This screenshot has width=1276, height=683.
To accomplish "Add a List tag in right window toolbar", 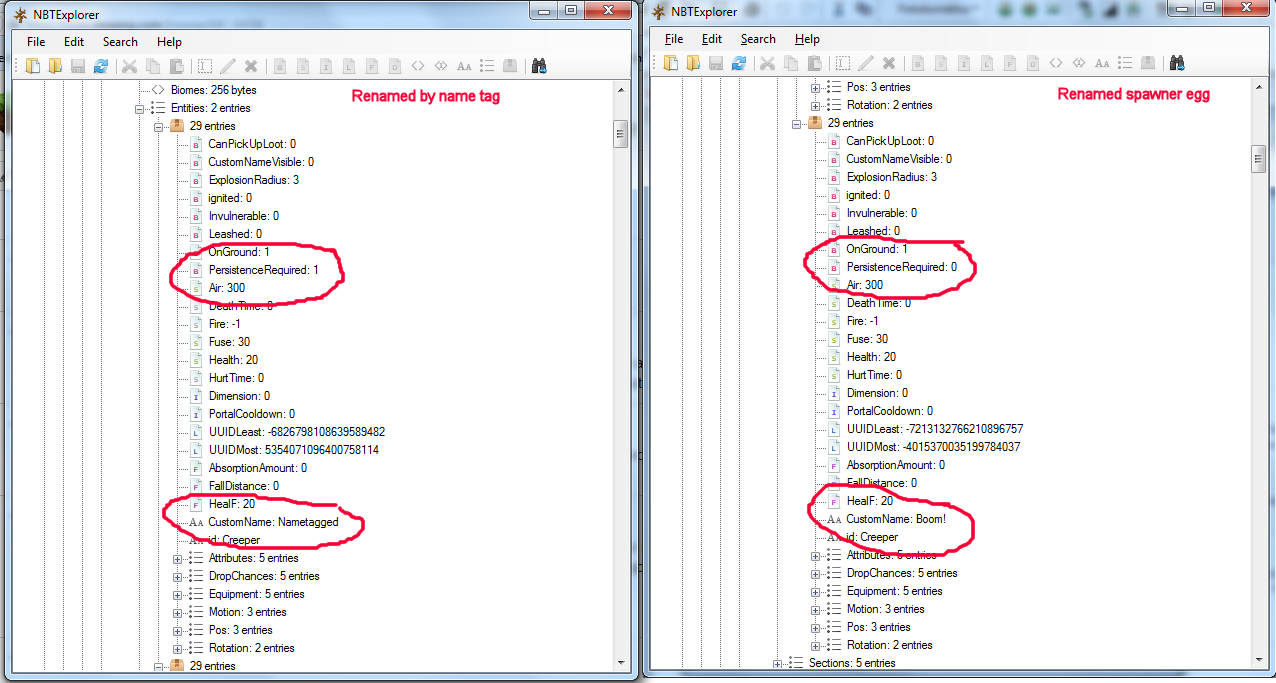I will click(1125, 63).
